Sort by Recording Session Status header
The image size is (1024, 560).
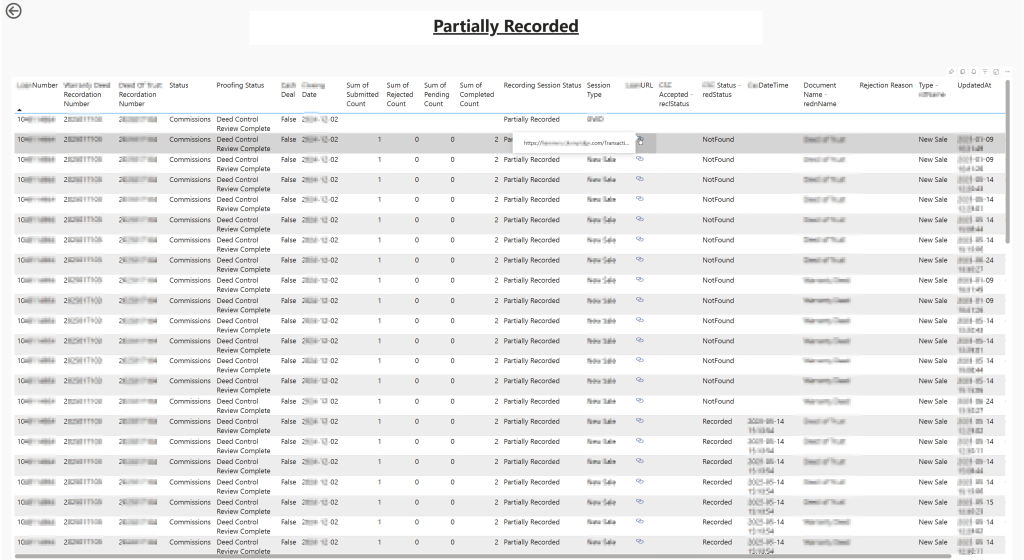[542, 86]
